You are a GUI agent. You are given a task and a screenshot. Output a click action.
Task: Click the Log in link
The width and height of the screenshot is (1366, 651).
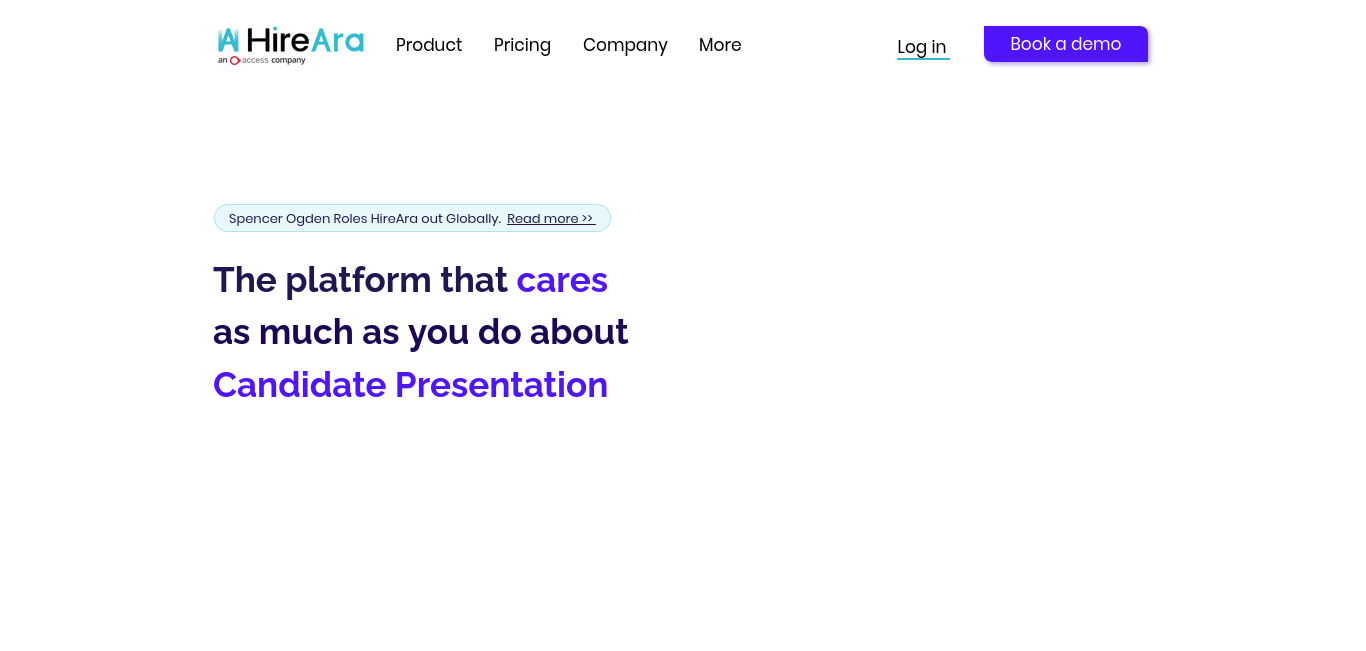coord(922,47)
